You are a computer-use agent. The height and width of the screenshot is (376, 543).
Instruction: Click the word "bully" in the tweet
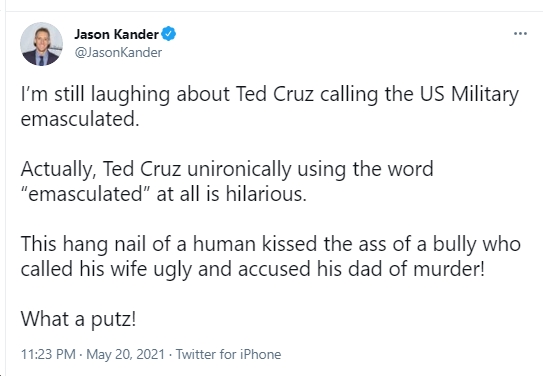click(x=454, y=244)
